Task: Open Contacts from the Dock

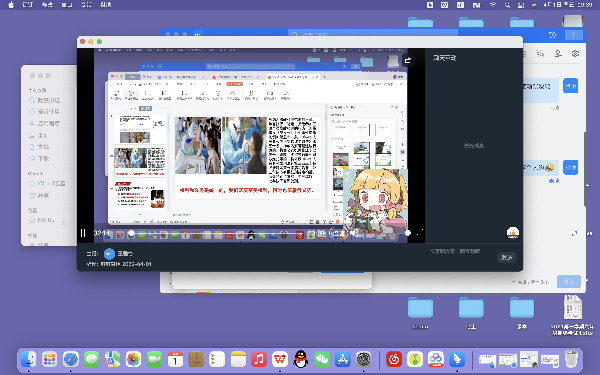Action: [196, 359]
